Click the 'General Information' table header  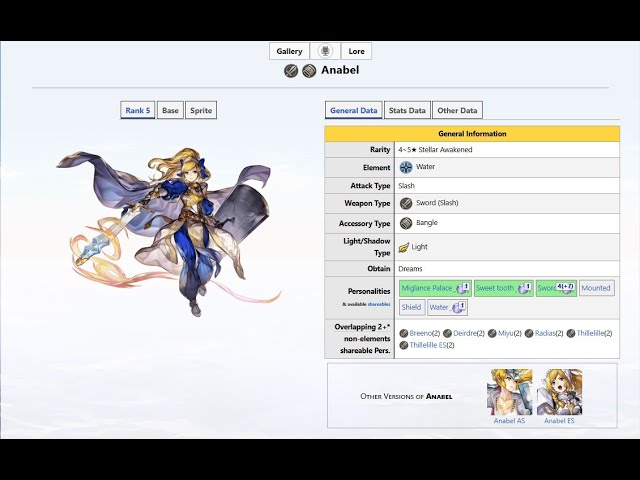[472, 134]
